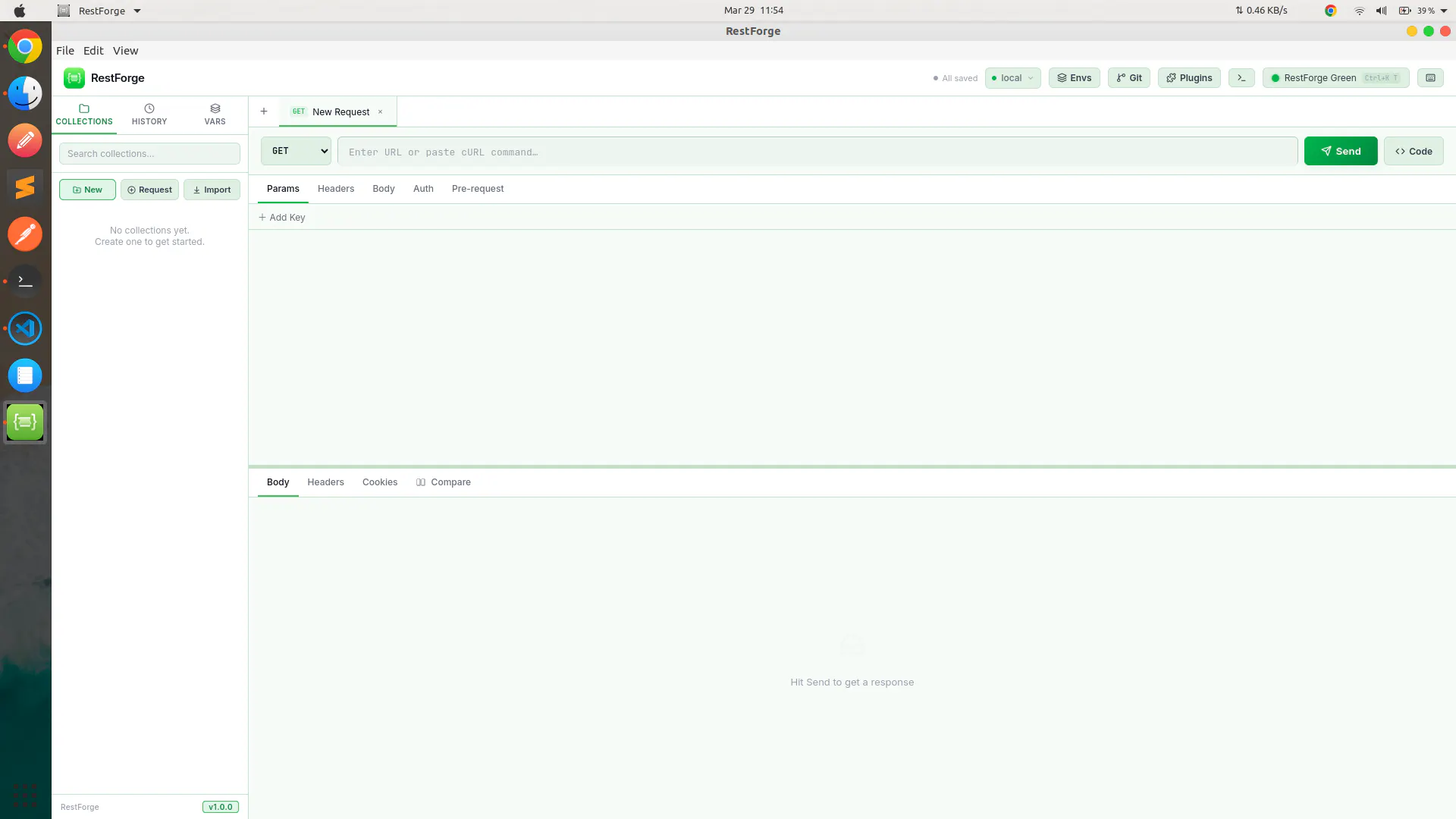The image size is (1456, 819).
Task: Open volume control in the top bar
Action: pos(1382,11)
